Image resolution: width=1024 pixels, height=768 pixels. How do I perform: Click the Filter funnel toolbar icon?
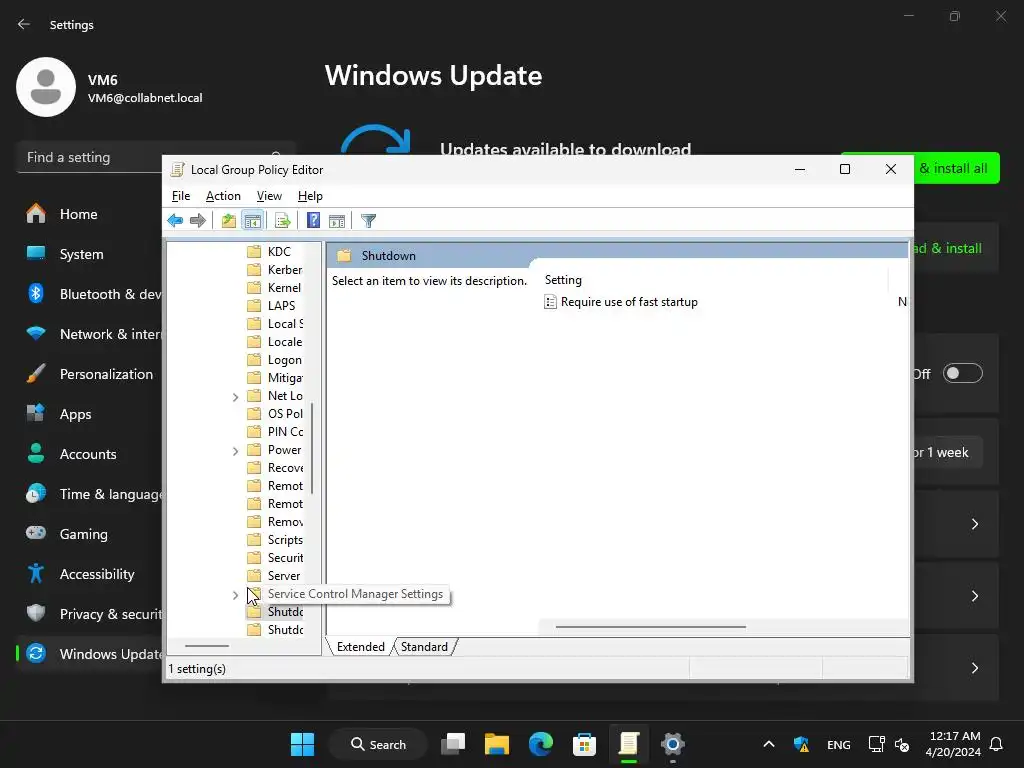click(368, 221)
